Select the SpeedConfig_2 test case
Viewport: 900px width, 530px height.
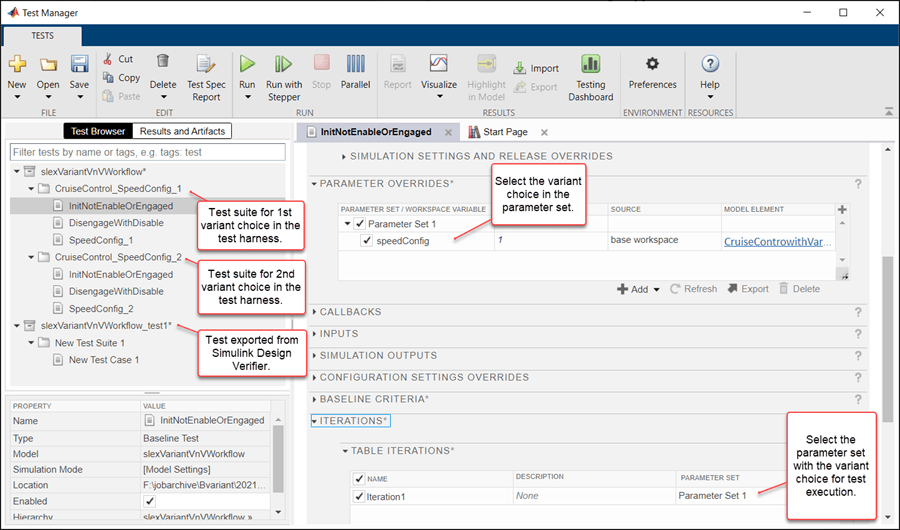tap(101, 308)
